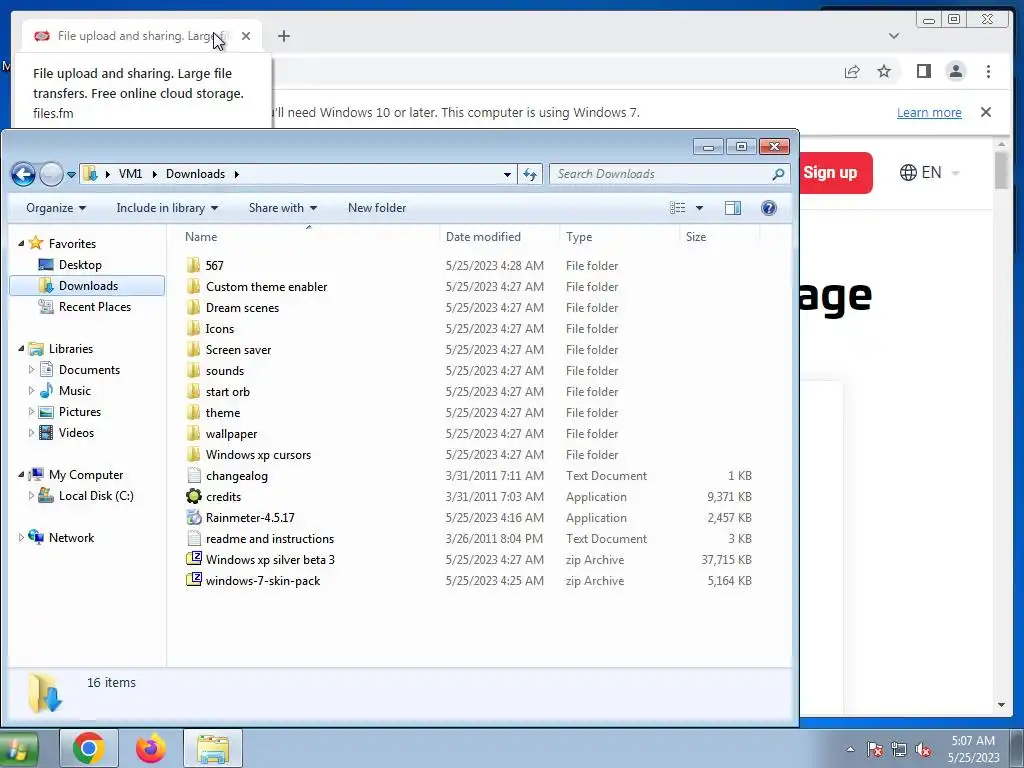Expand the Documents library node

click(31, 370)
